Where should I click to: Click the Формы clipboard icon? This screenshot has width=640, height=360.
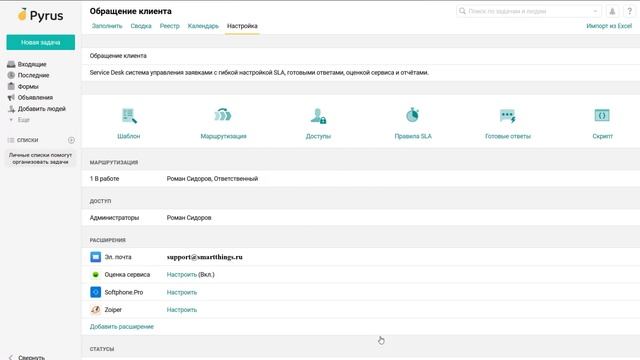tap(11, 86)
